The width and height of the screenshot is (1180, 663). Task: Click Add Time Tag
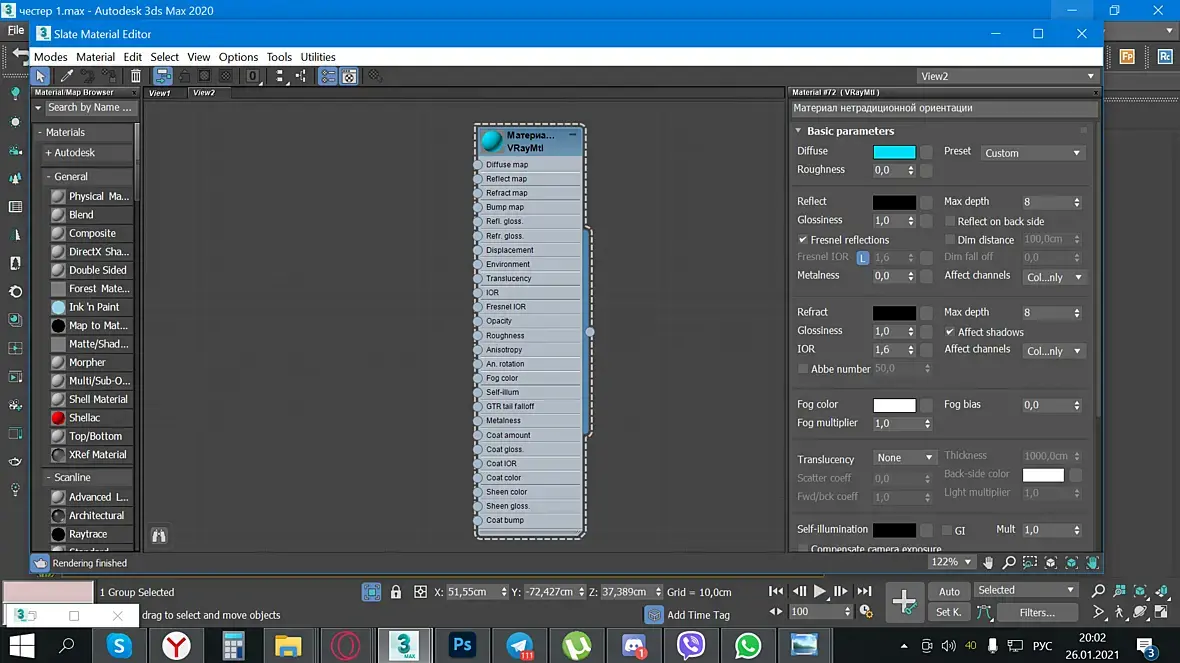(698, 615)
